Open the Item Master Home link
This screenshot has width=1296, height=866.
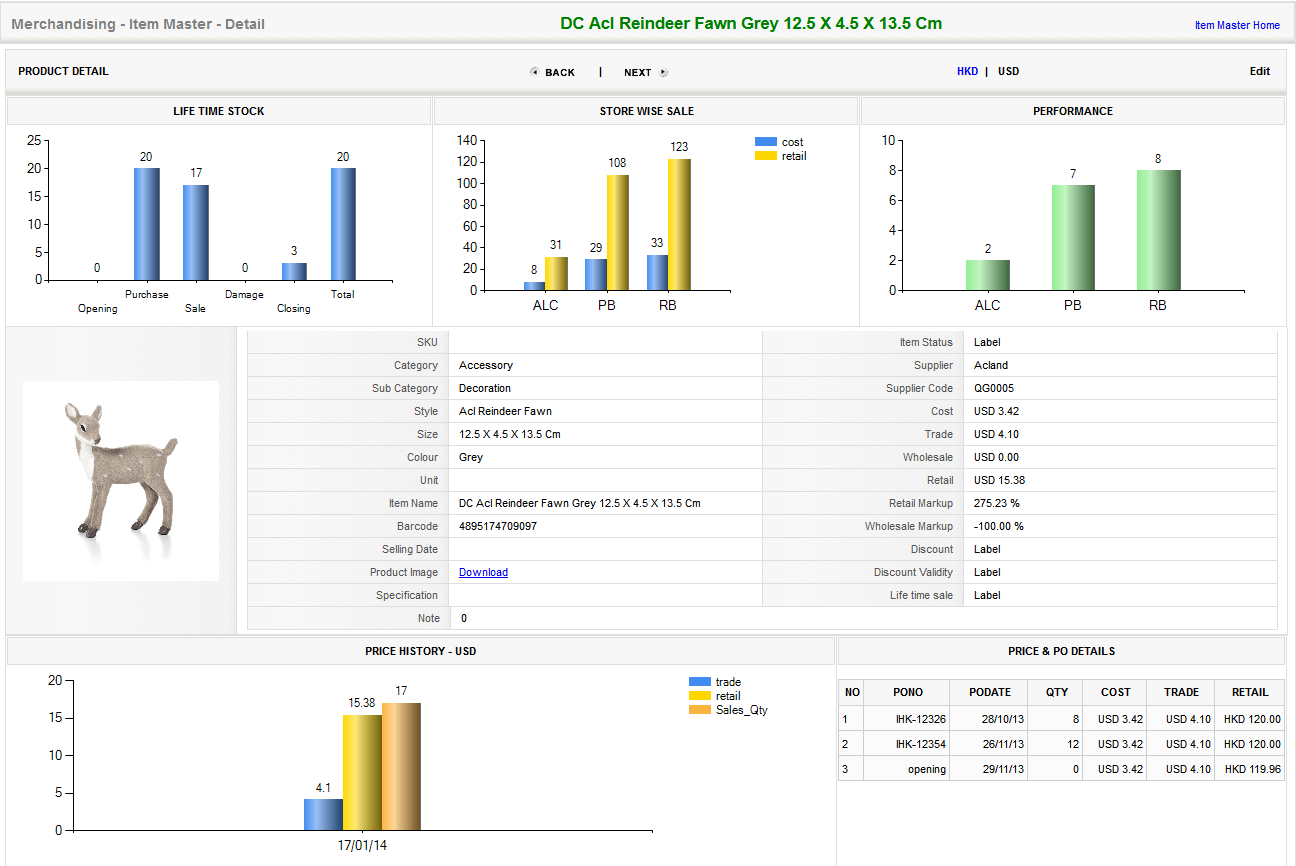point(1237,25)
